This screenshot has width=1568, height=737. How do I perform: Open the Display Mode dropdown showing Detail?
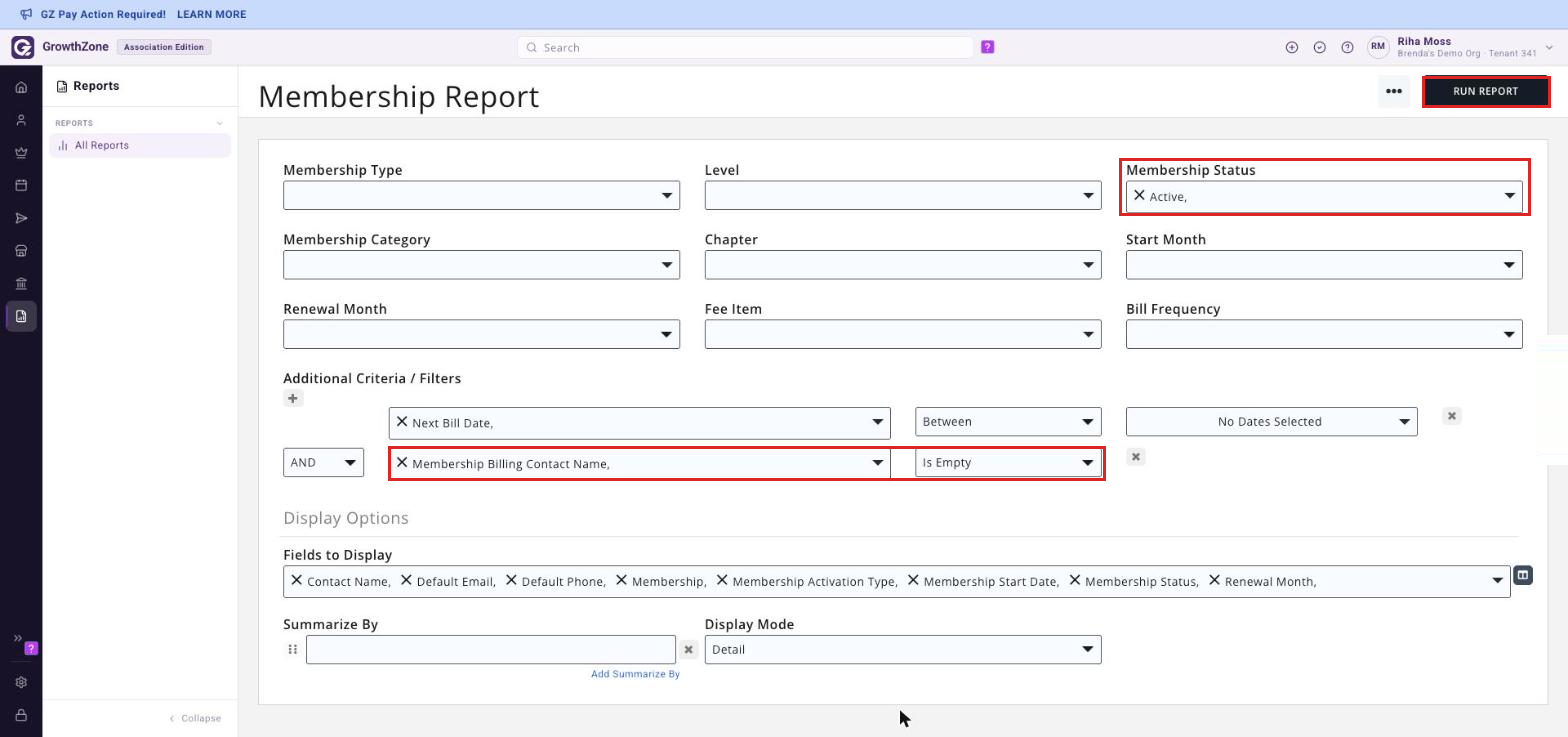[x=903, y=649]
